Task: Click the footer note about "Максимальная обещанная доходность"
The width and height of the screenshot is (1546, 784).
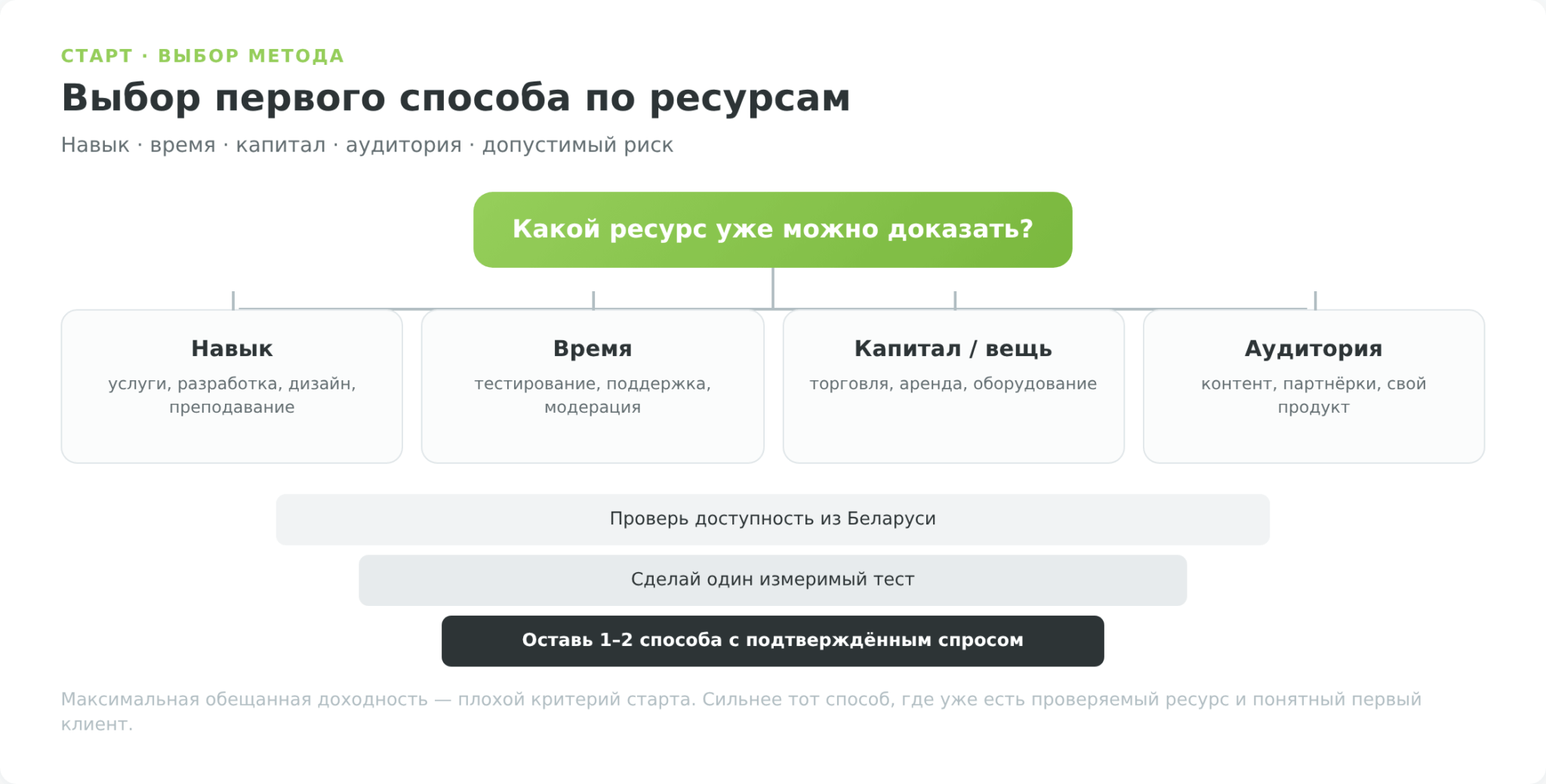Action: click(741, 712)
